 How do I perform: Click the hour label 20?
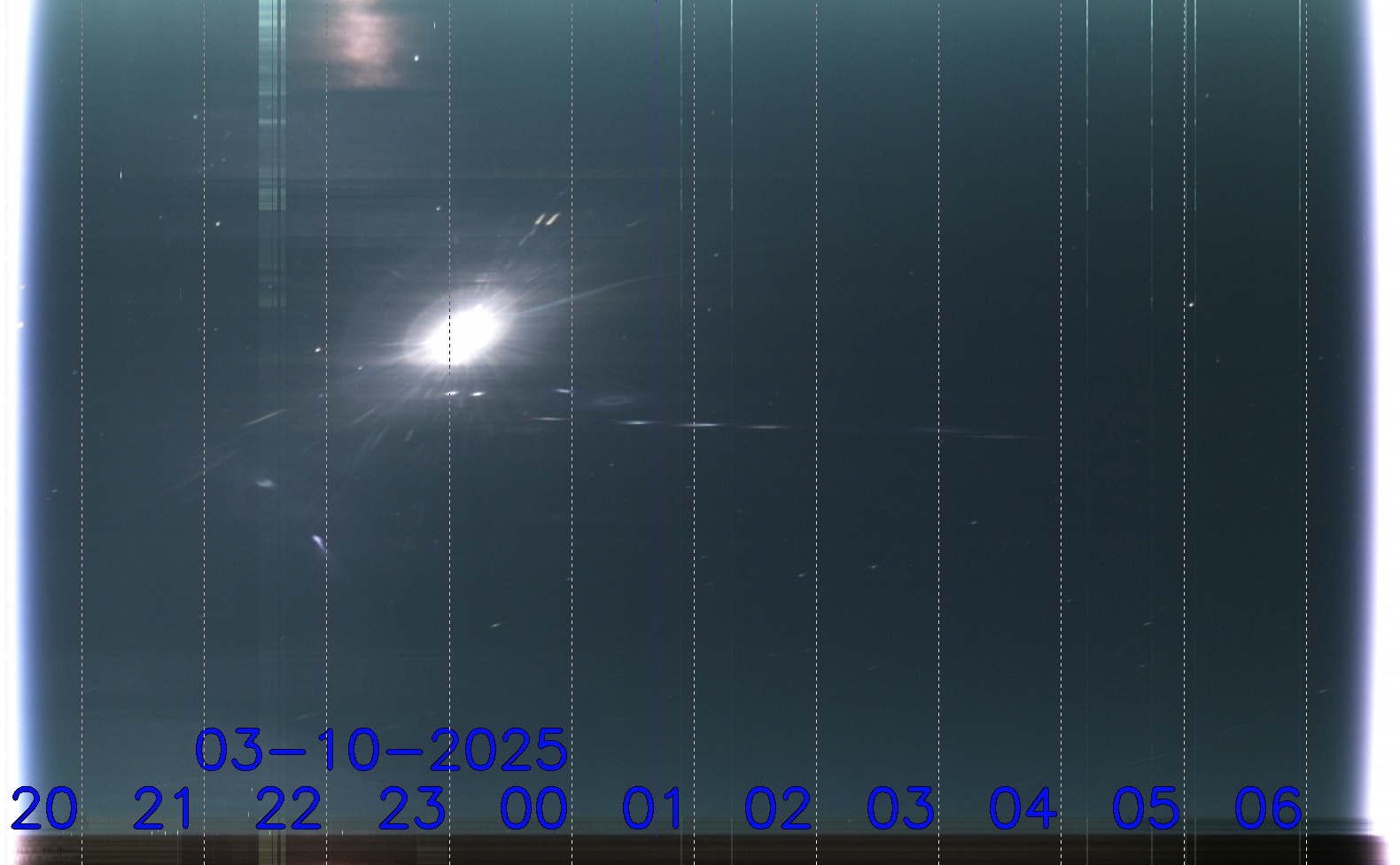[44, 808]
